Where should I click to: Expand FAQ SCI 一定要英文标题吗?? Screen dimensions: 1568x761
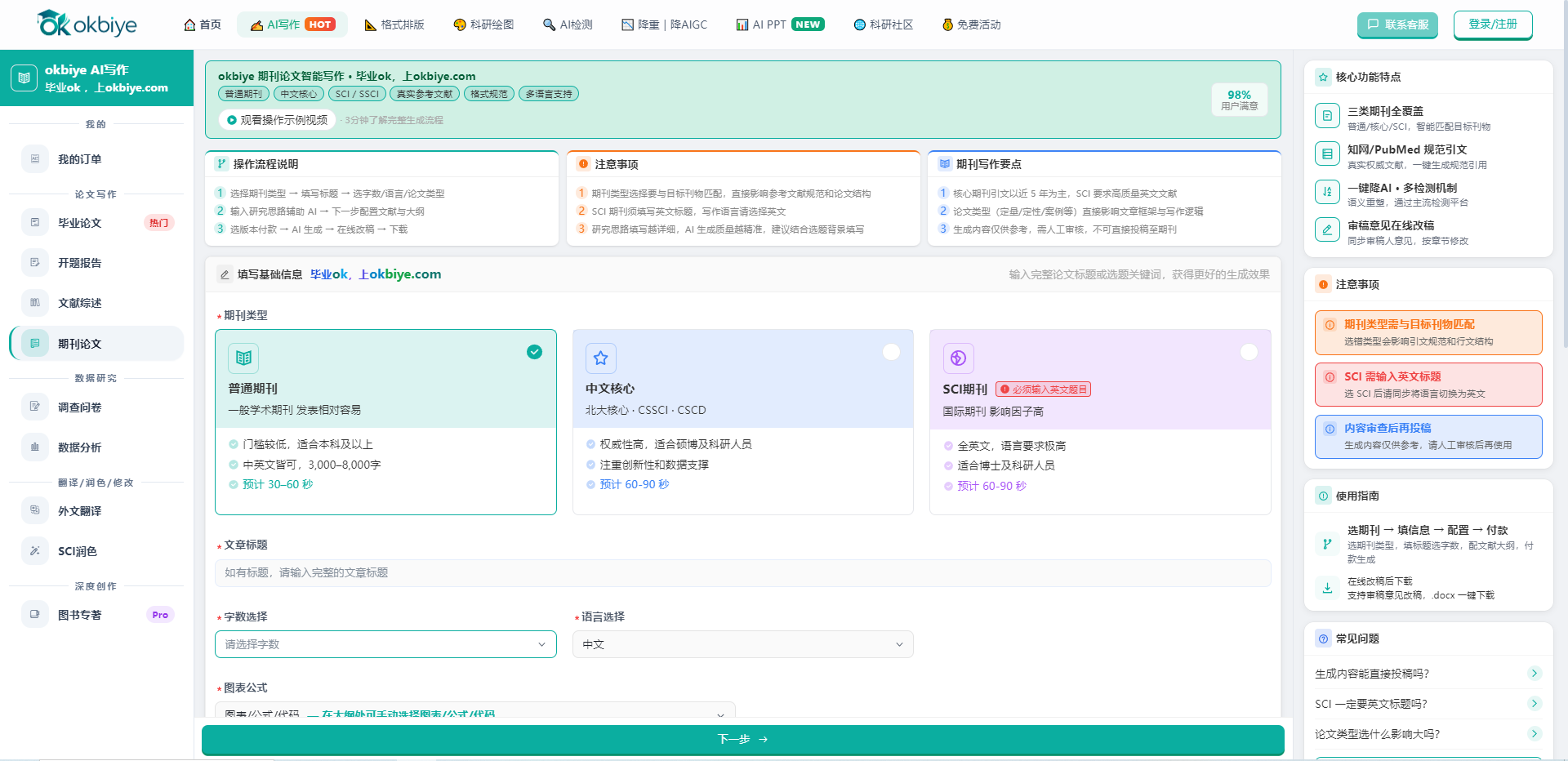click(1428, 704)
